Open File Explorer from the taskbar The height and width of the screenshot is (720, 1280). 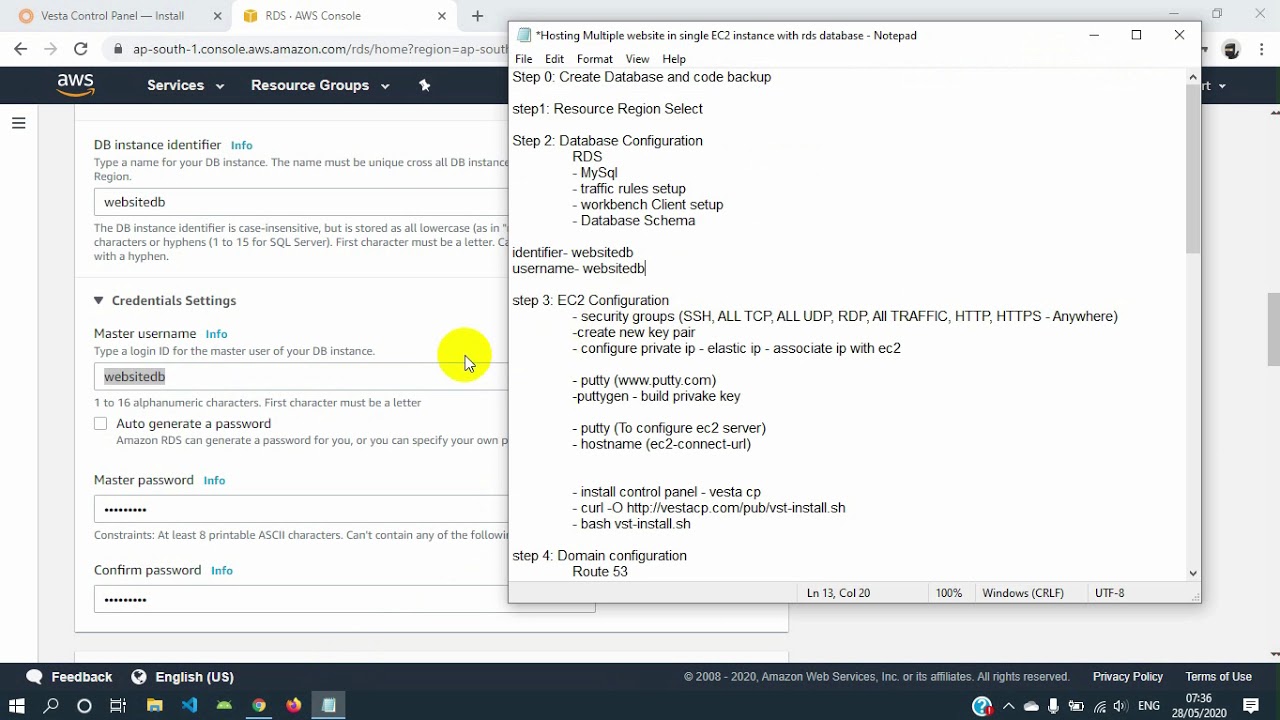[x=154, y=705]
